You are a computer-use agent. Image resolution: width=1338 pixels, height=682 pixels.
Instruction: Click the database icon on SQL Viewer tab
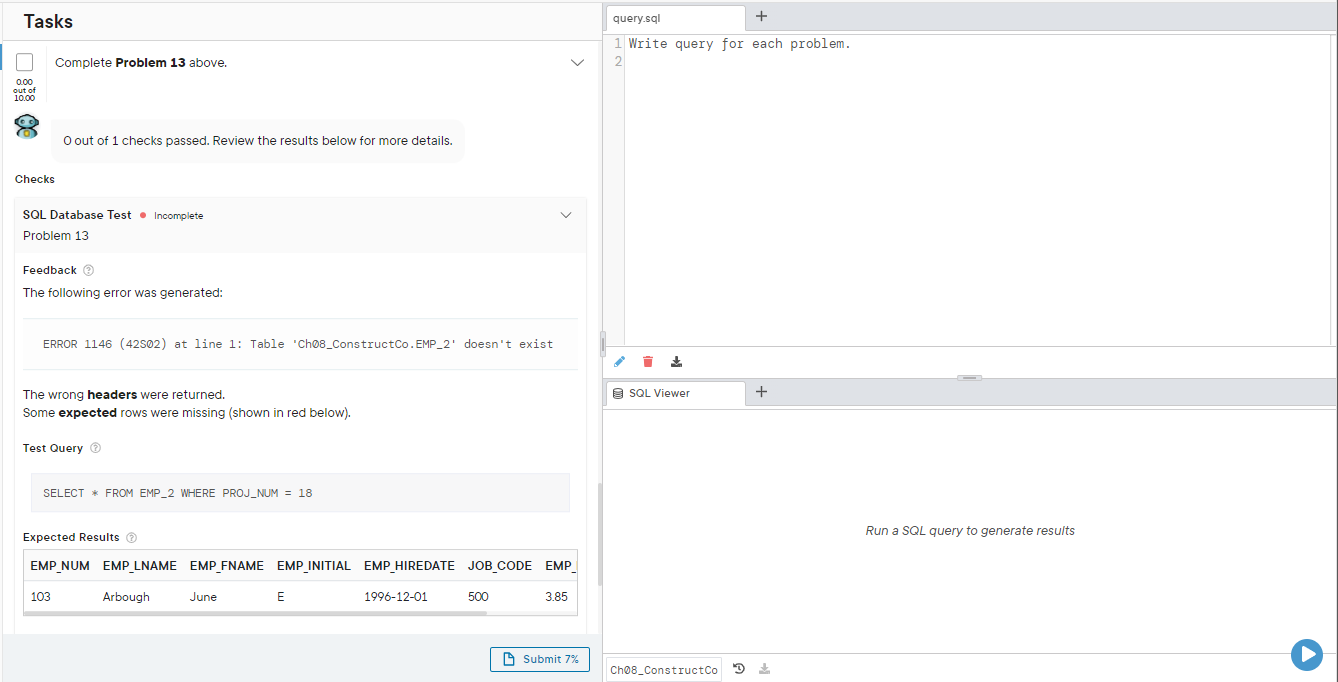(x=618, y=393)
